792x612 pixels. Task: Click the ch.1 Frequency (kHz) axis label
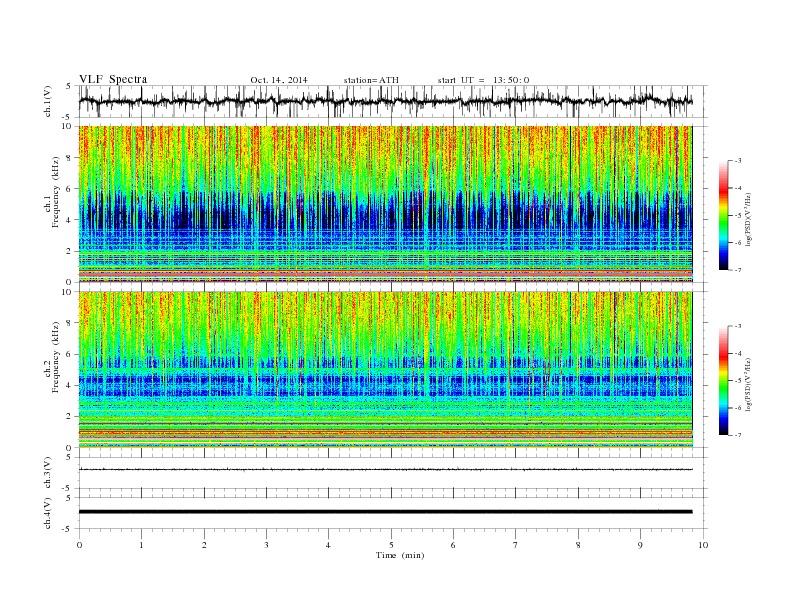tap(53, 192)
